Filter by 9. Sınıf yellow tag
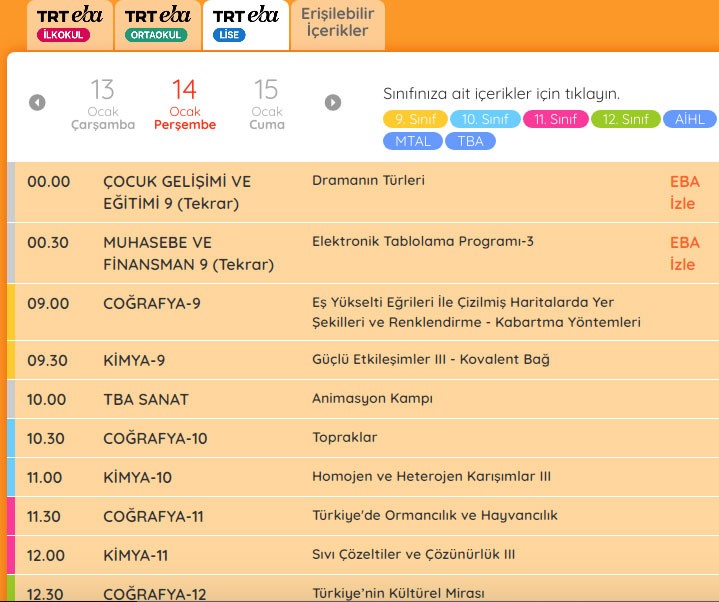Image resolution: width=719 pixels, height=602 pixels. coord(414,119)
